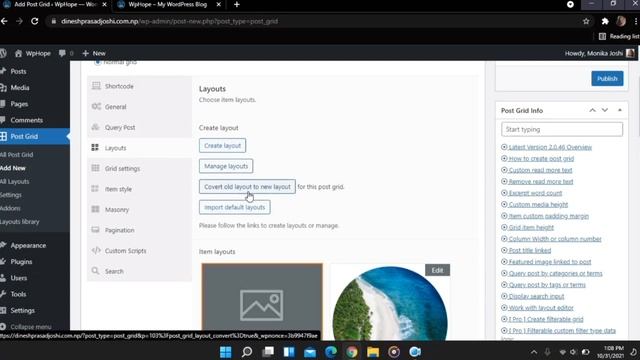The image size is (640, 360).
Task: Open Excerpt word count link
Action: pos(535,193)
